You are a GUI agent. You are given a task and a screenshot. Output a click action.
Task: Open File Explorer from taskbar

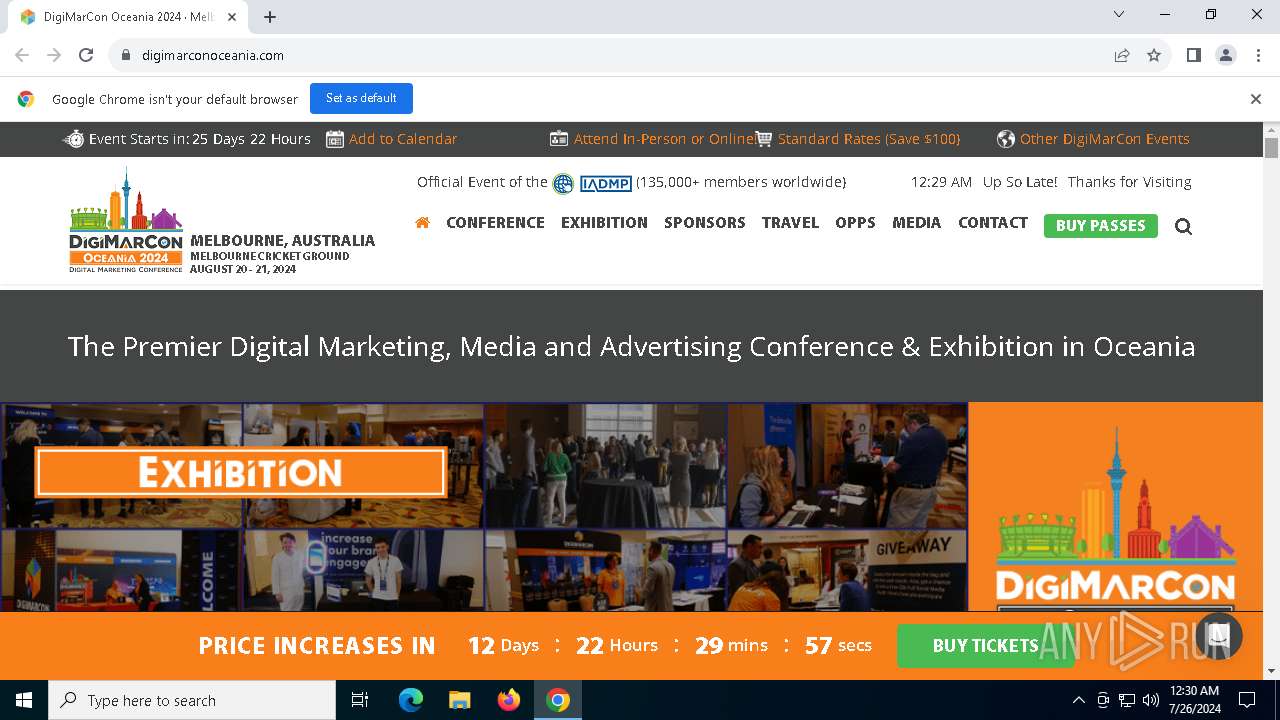460,700
